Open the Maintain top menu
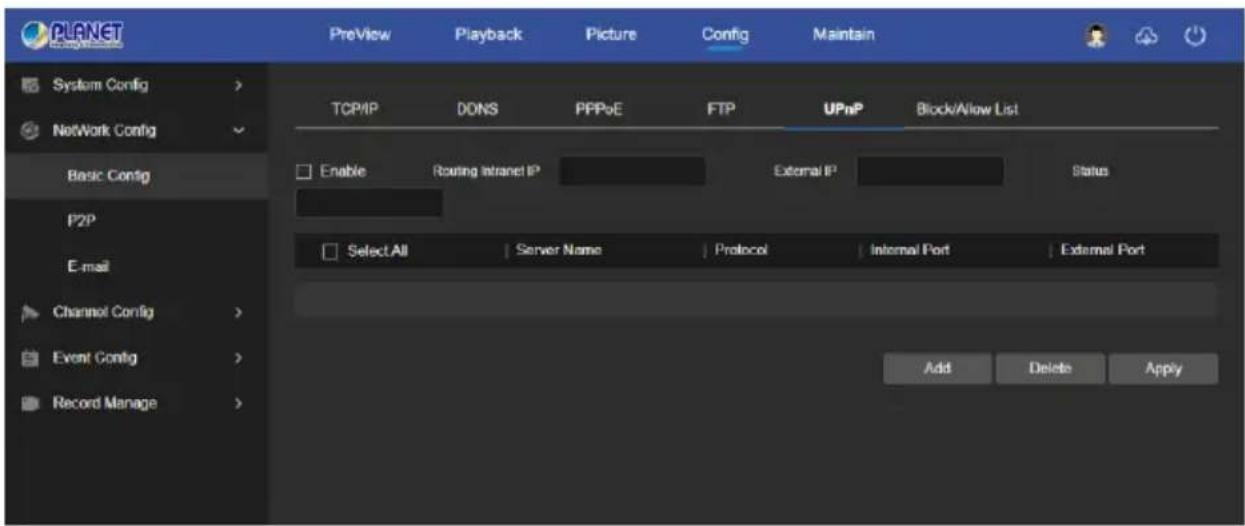Viewport: 1245px width, 526px height. coord(845,35)
